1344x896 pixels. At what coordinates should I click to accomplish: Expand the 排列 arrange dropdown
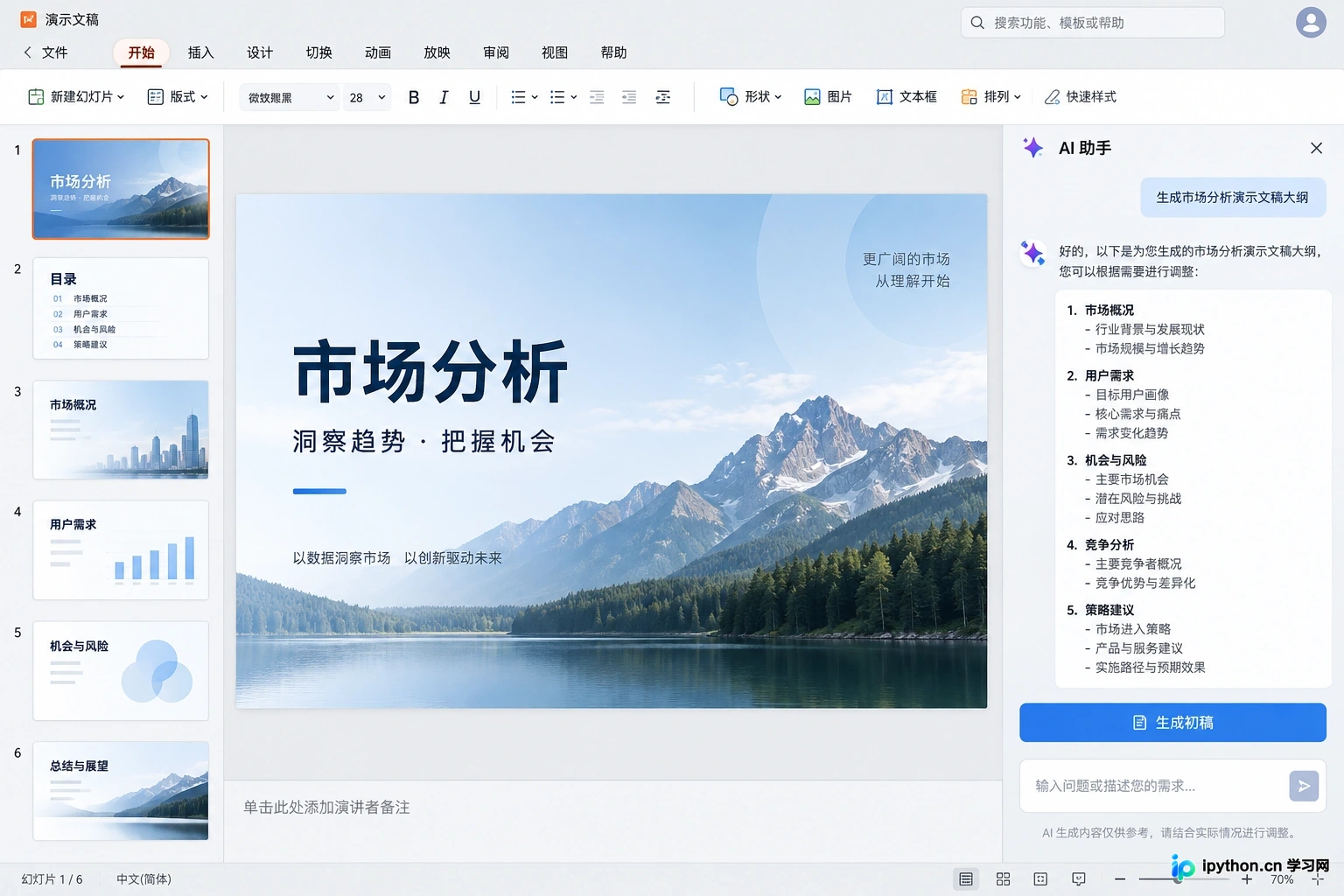point(991,97)
